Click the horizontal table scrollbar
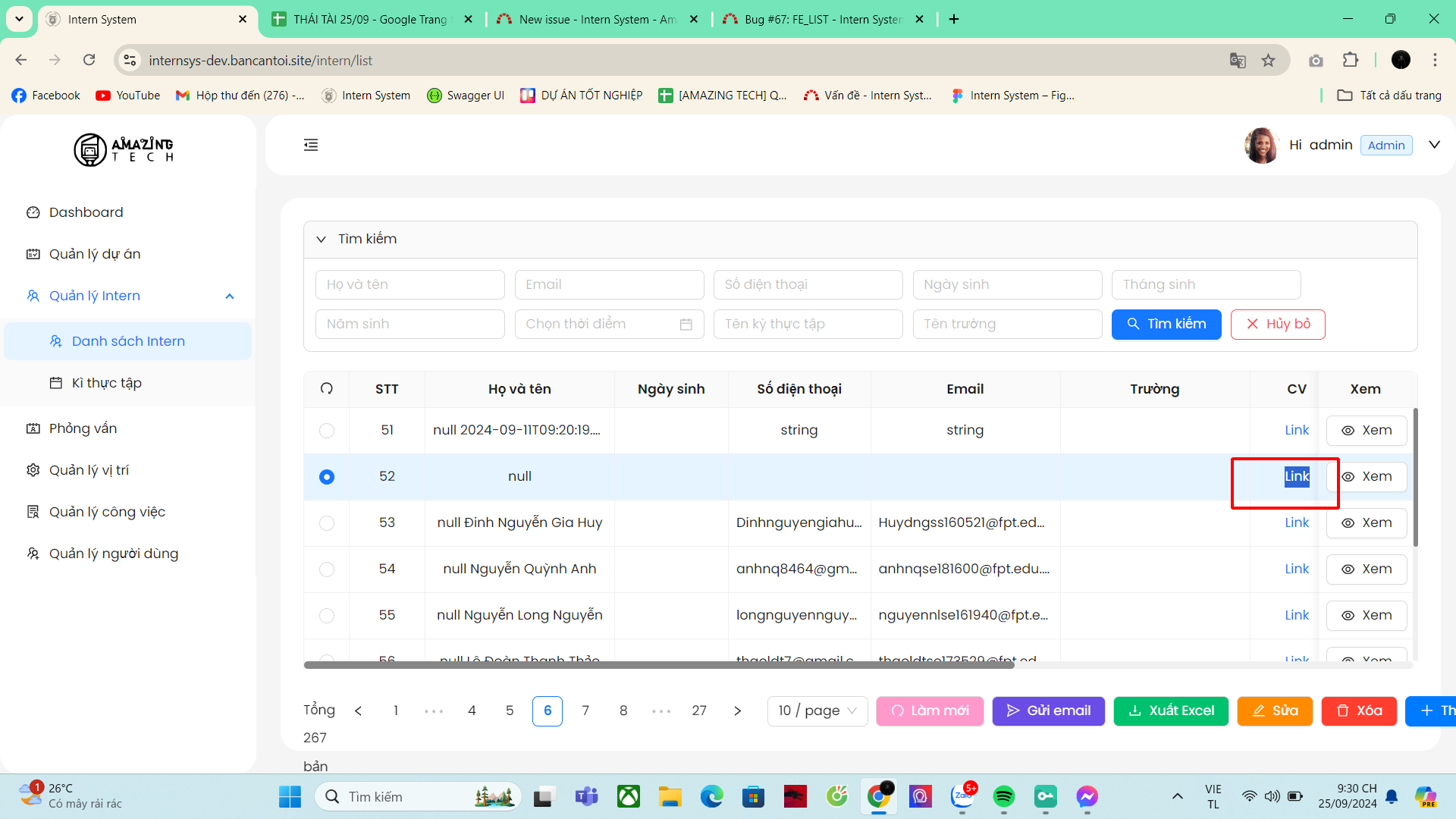The image size is (1456, 819). tap(658, 665)
